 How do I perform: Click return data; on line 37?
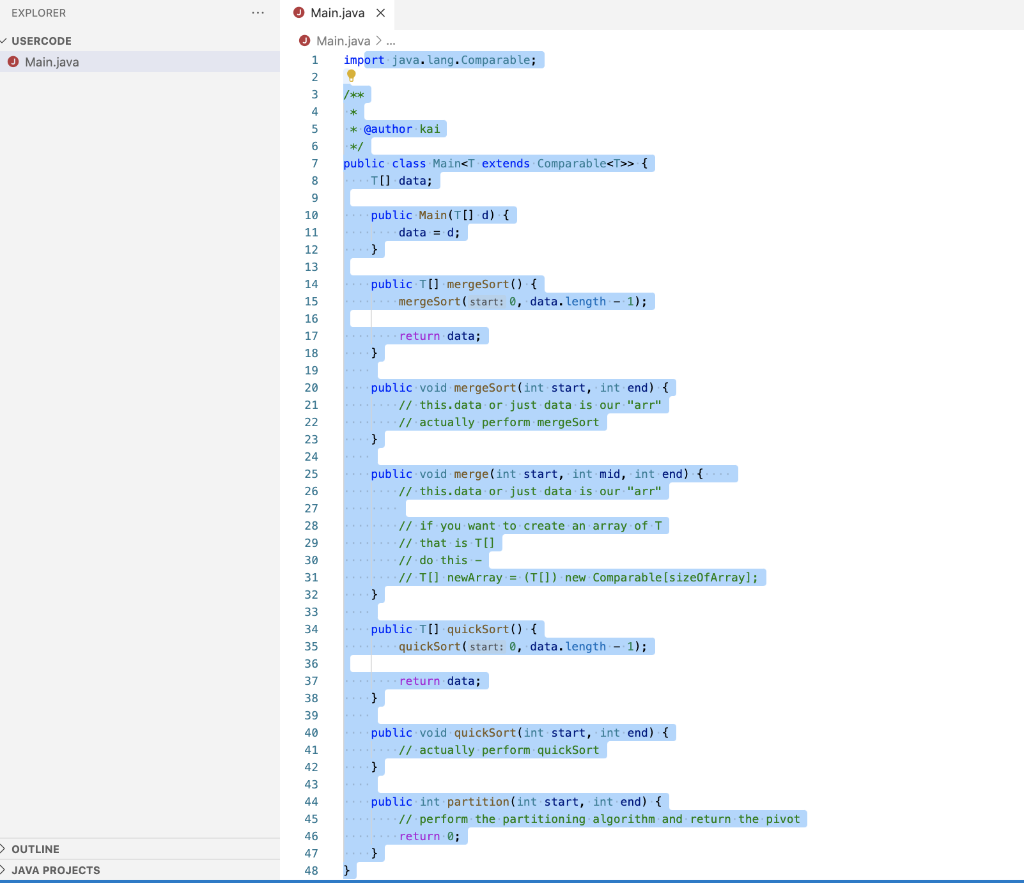point(440,681)
